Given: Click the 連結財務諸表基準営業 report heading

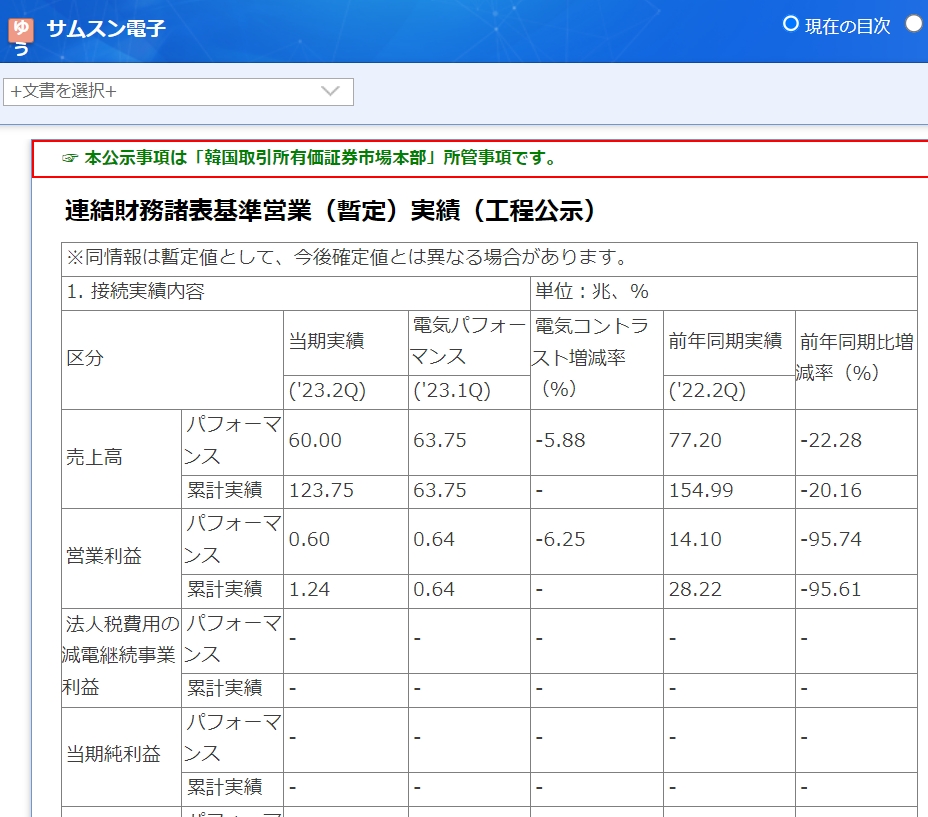Looking at the screenshot, I should (330, 210).
